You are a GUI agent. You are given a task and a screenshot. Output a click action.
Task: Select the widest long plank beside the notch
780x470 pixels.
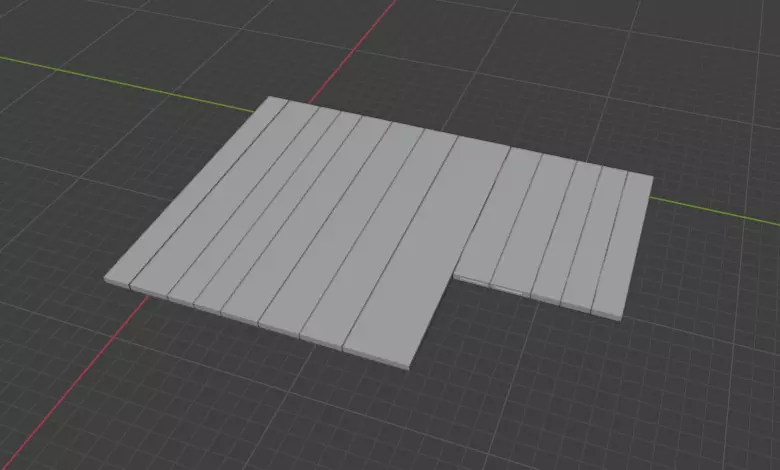pos(428,251)
